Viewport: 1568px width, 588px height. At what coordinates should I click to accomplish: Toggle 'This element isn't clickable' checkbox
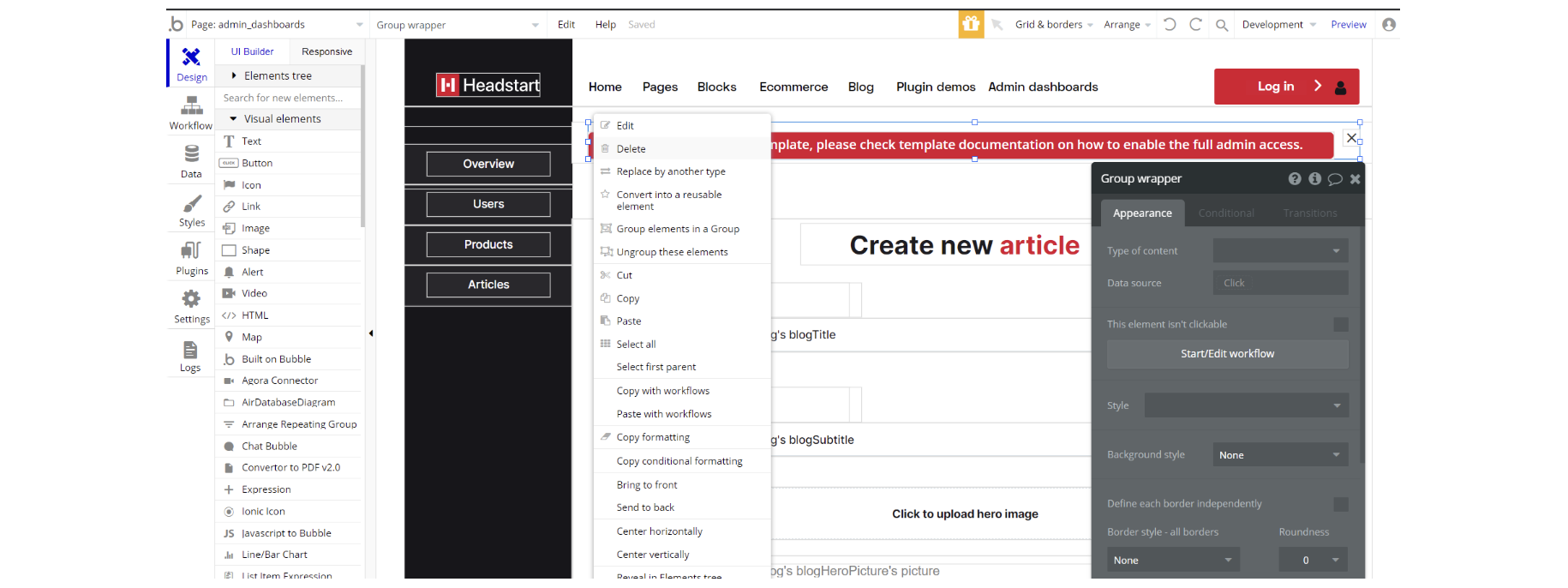click(x=1341, y=324)
